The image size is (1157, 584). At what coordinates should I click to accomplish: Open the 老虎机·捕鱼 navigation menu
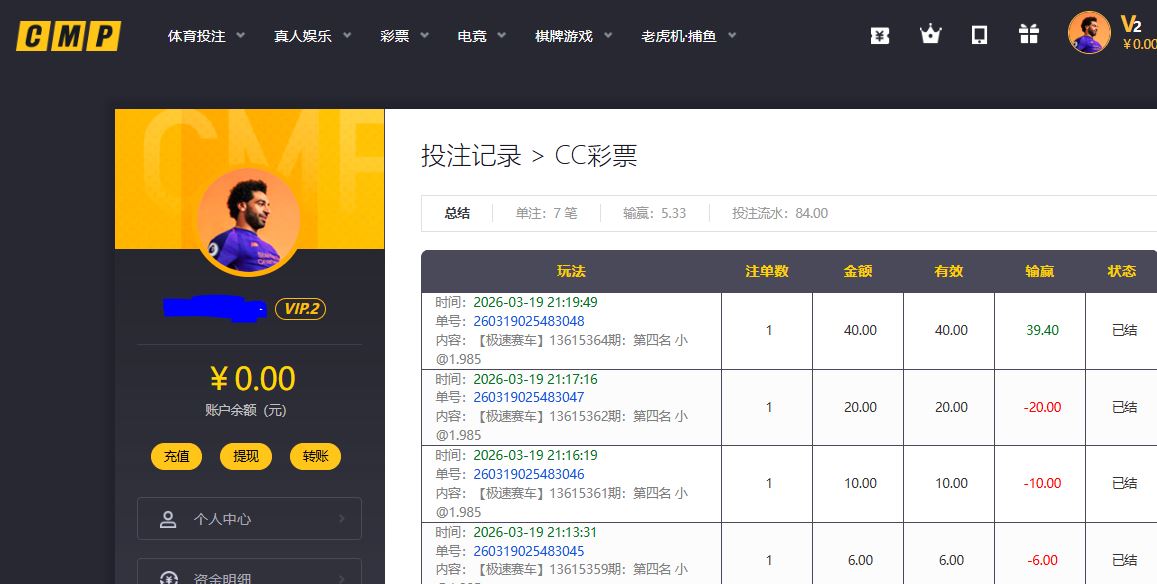pos(688,36)
